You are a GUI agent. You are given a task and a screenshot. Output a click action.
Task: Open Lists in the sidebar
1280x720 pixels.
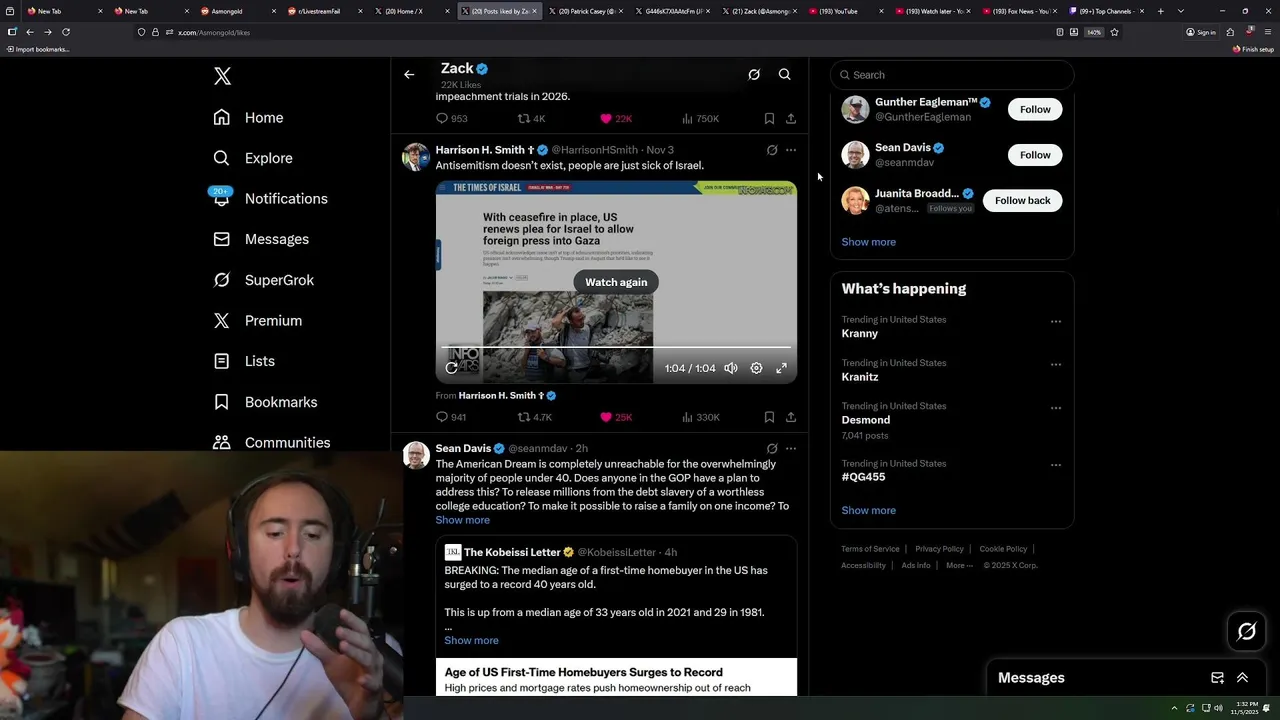click(244, 361)
